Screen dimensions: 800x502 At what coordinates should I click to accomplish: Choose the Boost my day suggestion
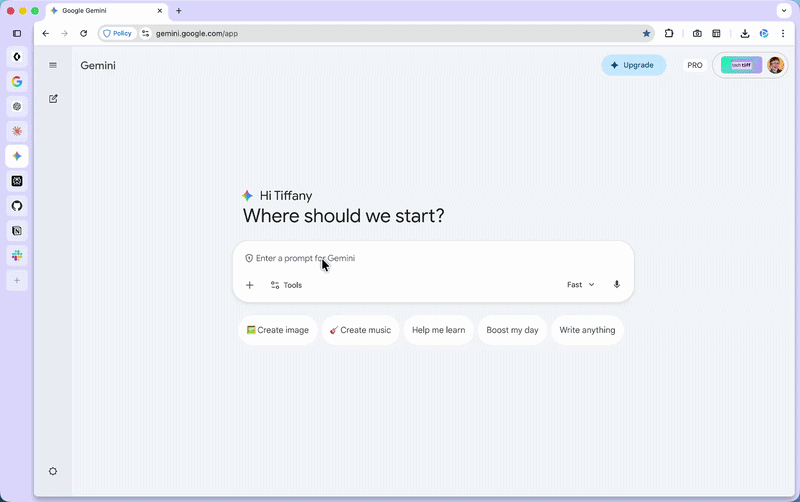[512, 330]
